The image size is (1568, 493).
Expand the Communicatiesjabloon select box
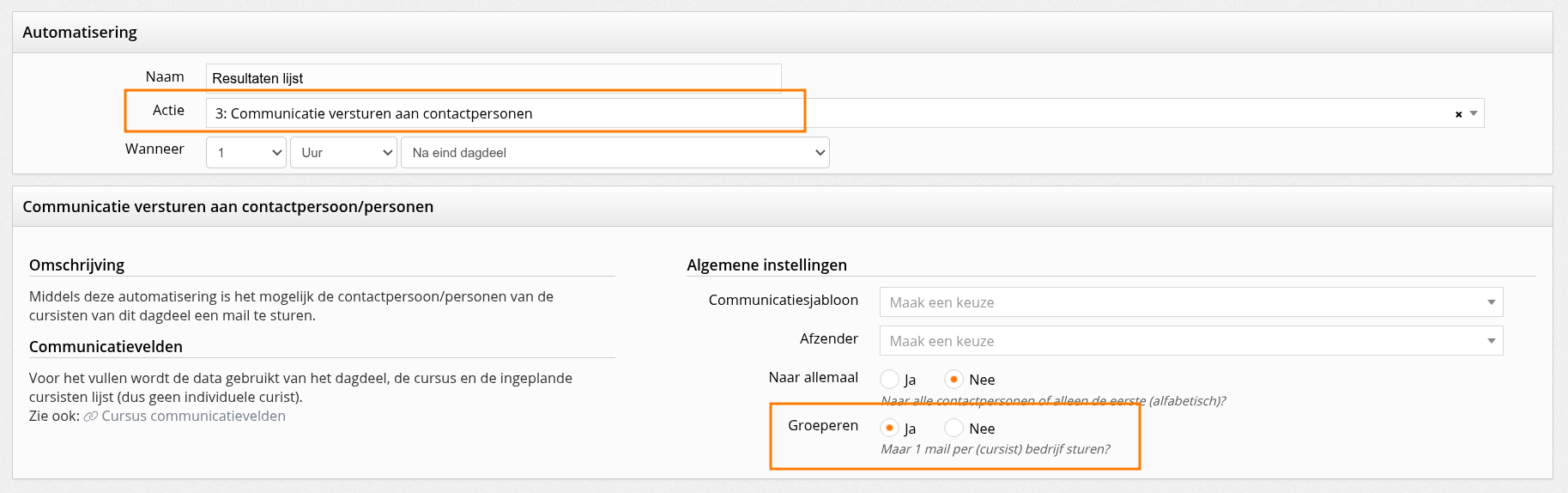1191,302
